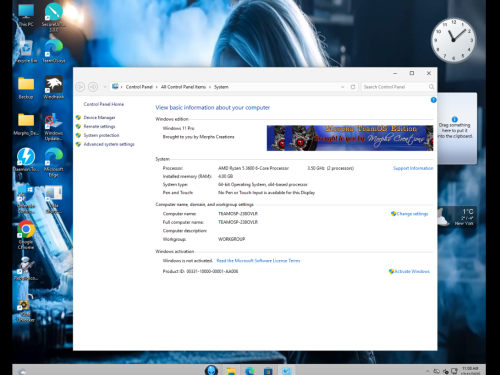Screen dimensions: 500x375
Task: Refresh the Control Panel address bar
Action: 353,87
